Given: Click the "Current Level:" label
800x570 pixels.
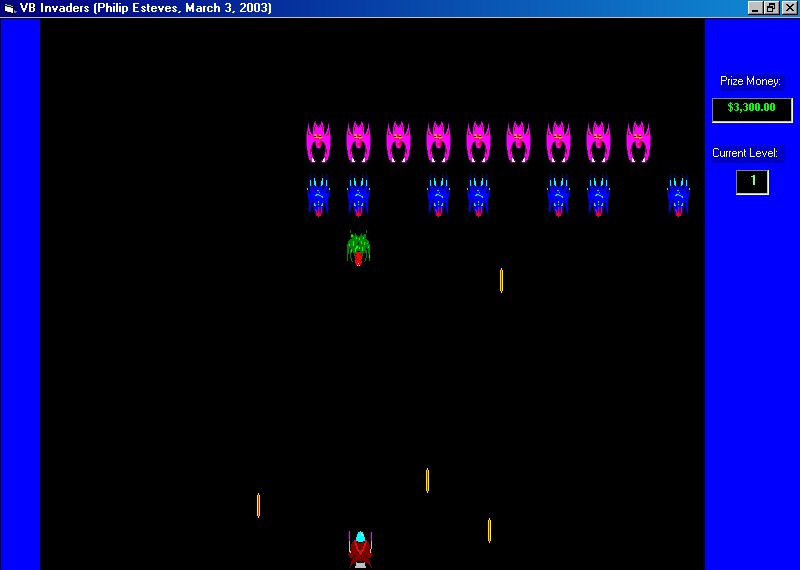Looking at the screenshot, I should pos(745,153).
